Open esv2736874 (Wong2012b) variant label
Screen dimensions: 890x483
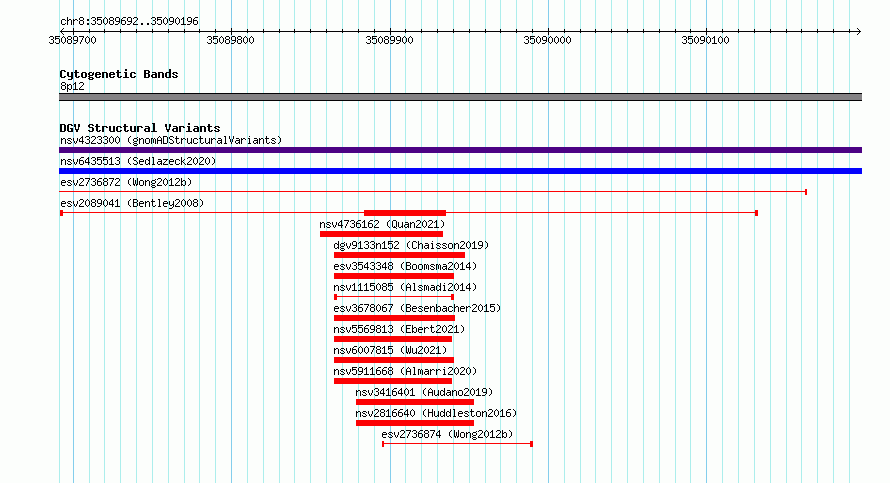click(x=447, y=434)
